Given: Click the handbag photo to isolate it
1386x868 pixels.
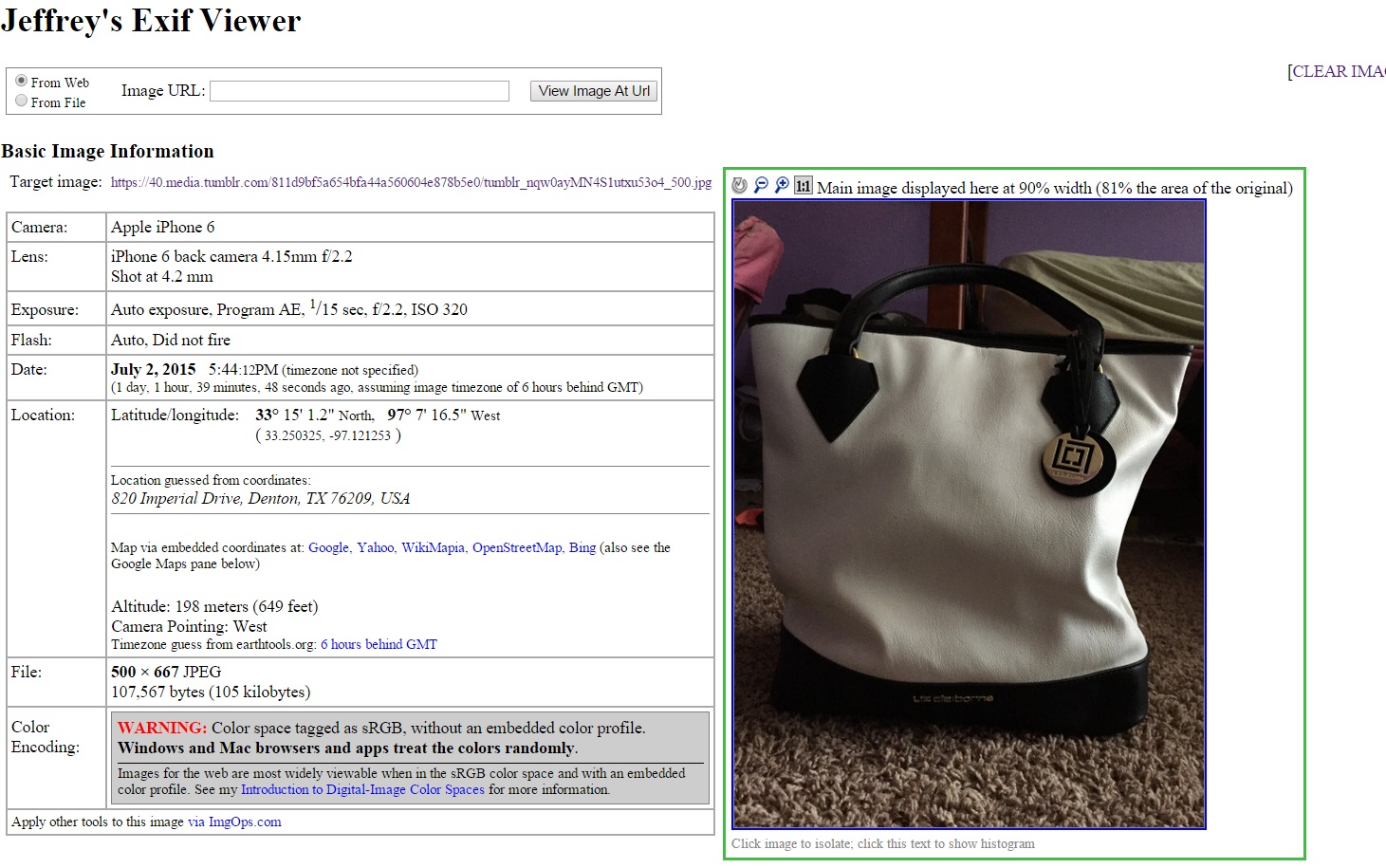Looking at the screenshot, I should 969,514.
